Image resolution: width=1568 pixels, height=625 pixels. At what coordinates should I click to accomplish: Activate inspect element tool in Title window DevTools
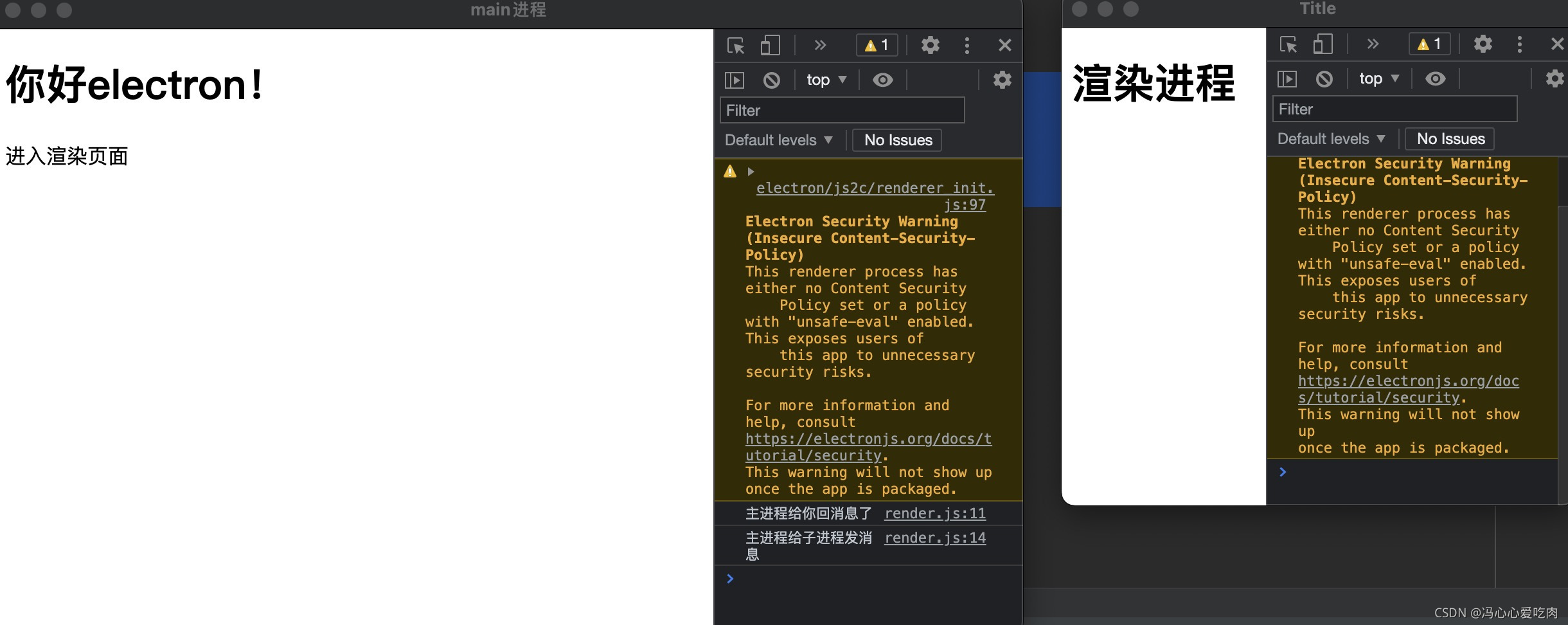click(1288, 44)
